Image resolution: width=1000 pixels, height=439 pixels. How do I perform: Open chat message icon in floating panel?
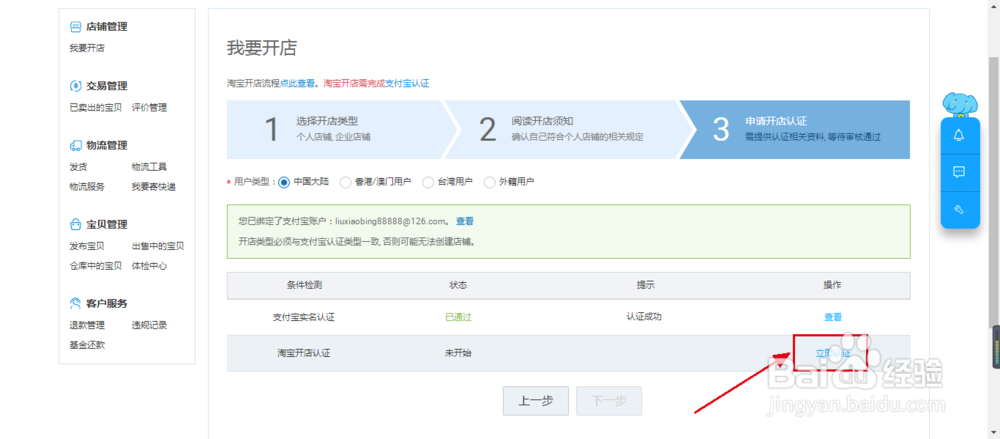[x=959, y=172]
